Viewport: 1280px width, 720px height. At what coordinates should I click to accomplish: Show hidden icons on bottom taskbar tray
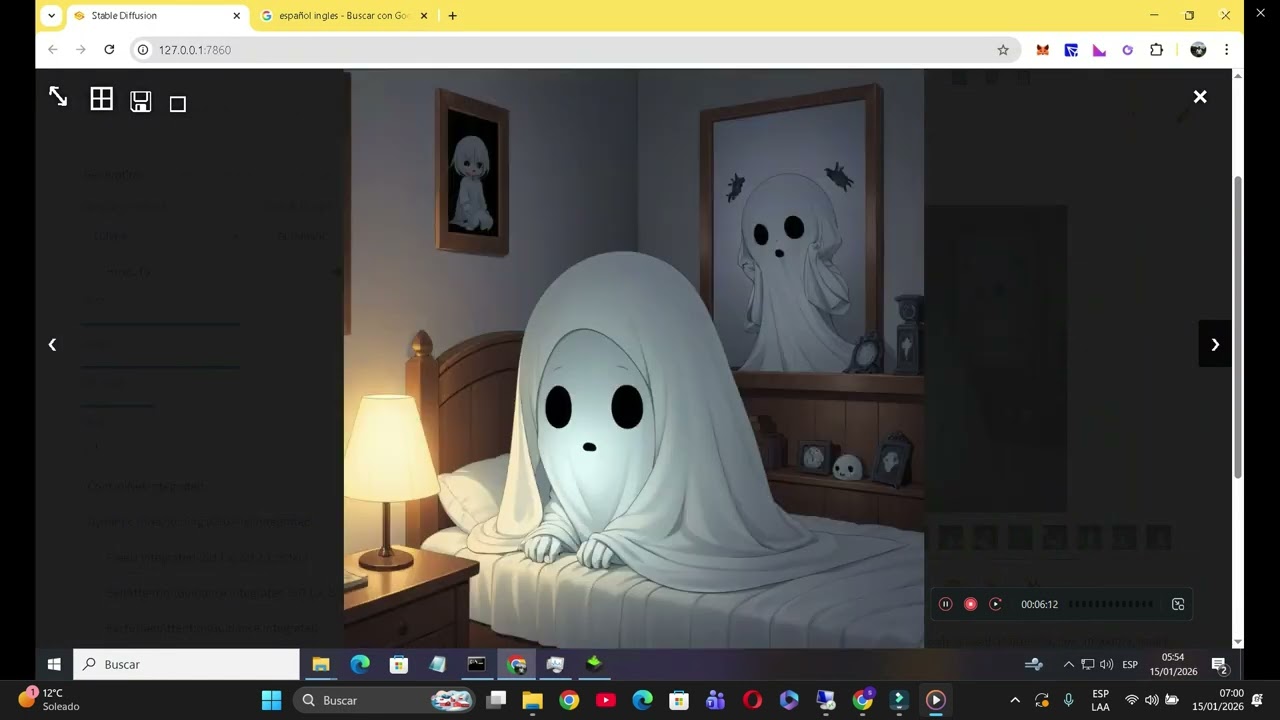point(1015,700)
